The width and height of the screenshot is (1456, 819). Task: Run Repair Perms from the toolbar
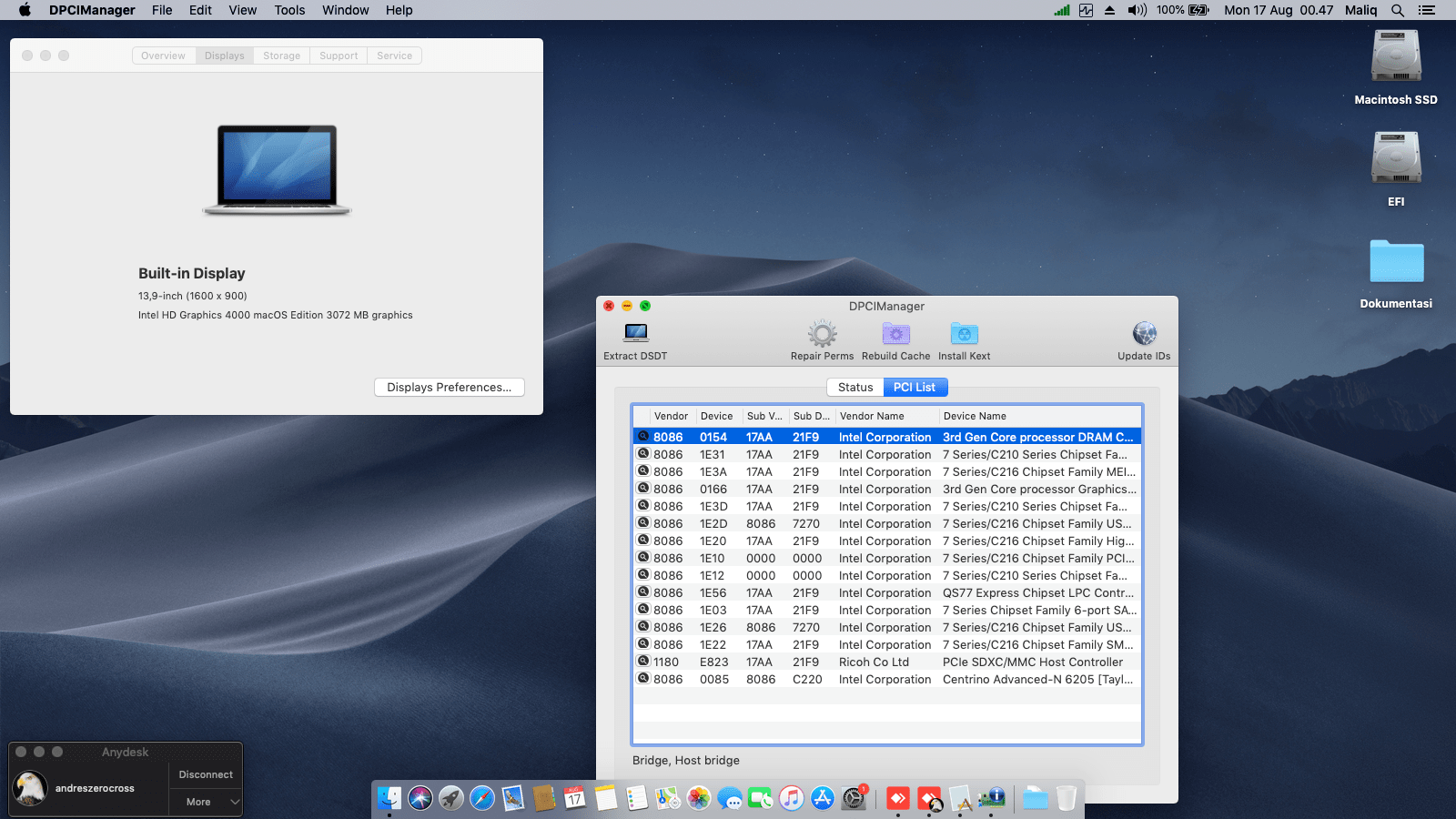822,334
